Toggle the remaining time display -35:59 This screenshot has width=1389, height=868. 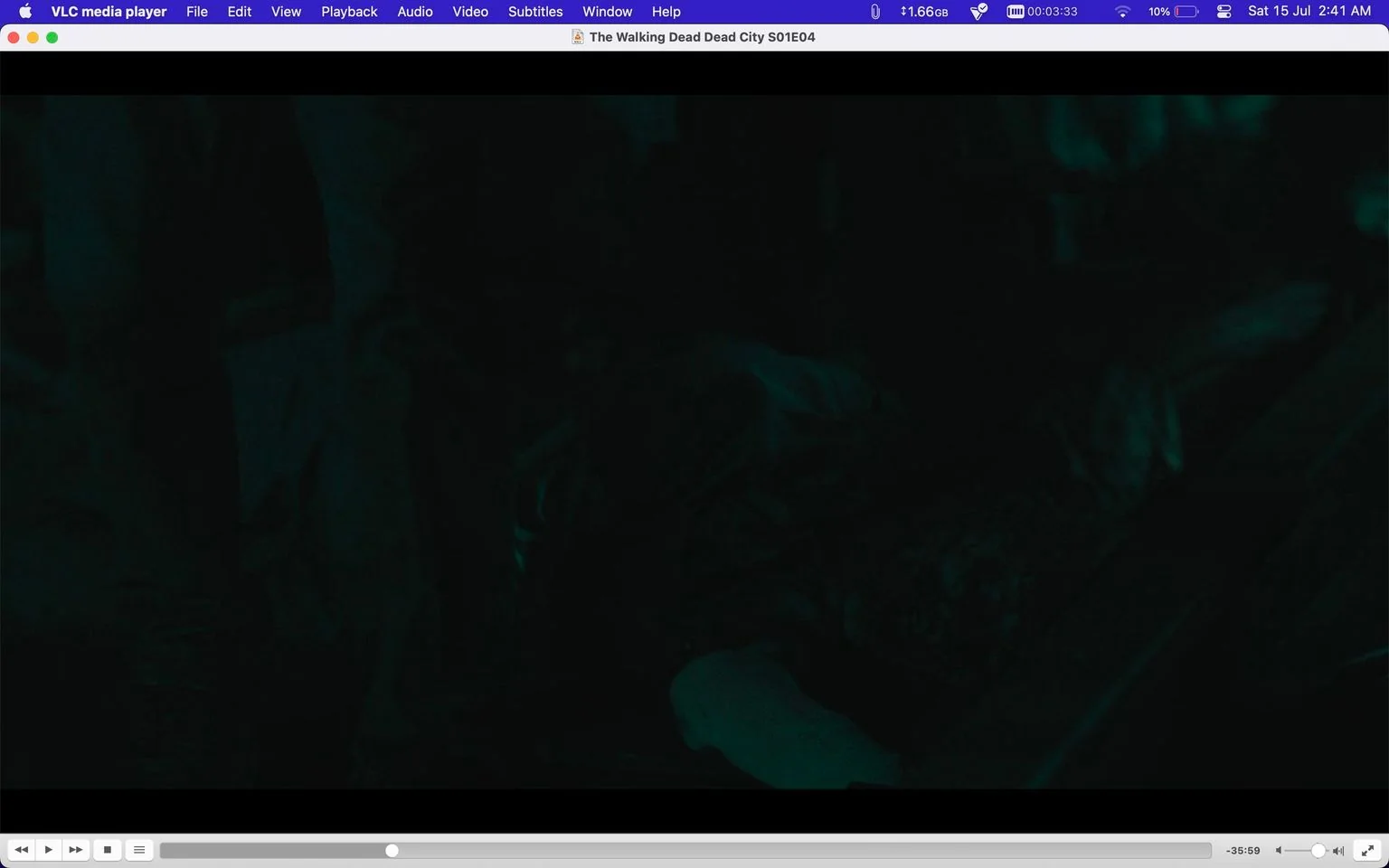[1243, 851]
